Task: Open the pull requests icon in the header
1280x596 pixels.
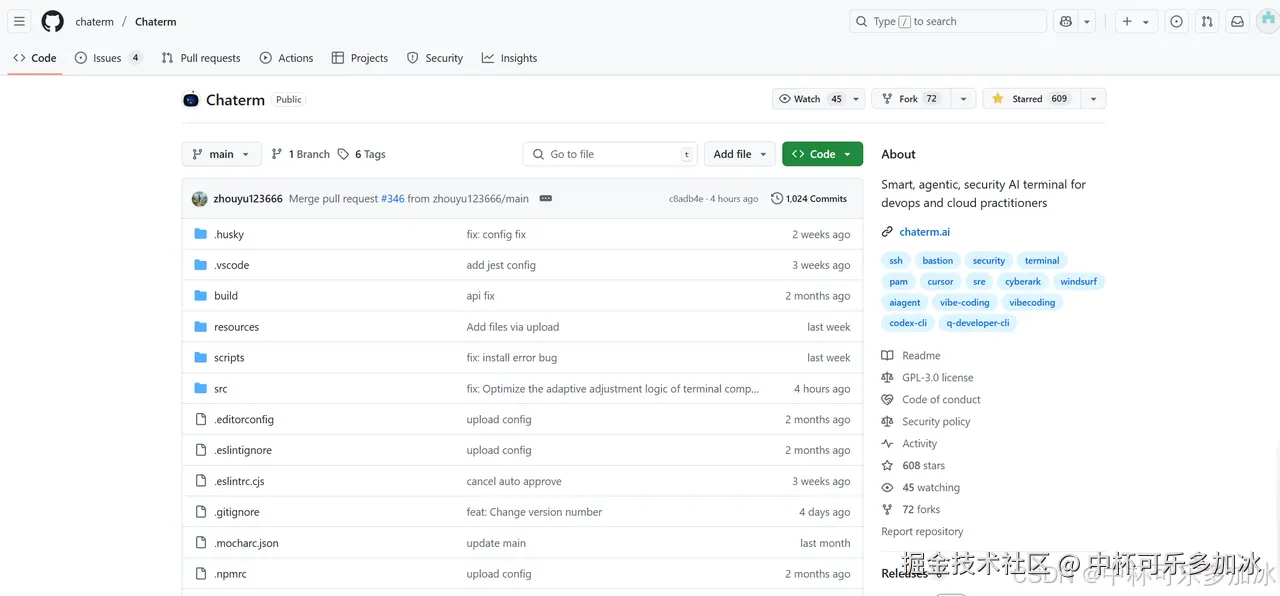Action: (x=1207, y=21)
